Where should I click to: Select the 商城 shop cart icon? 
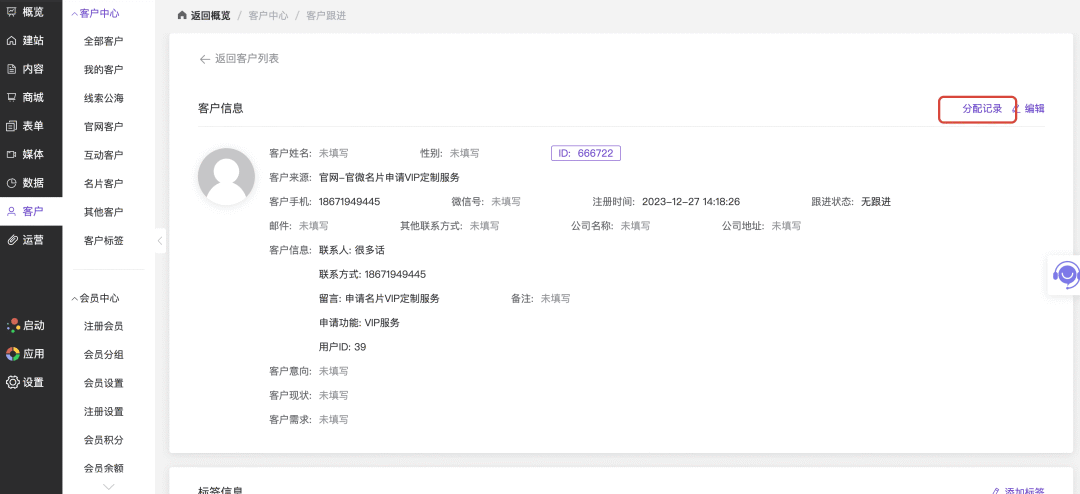pos(12,98)
